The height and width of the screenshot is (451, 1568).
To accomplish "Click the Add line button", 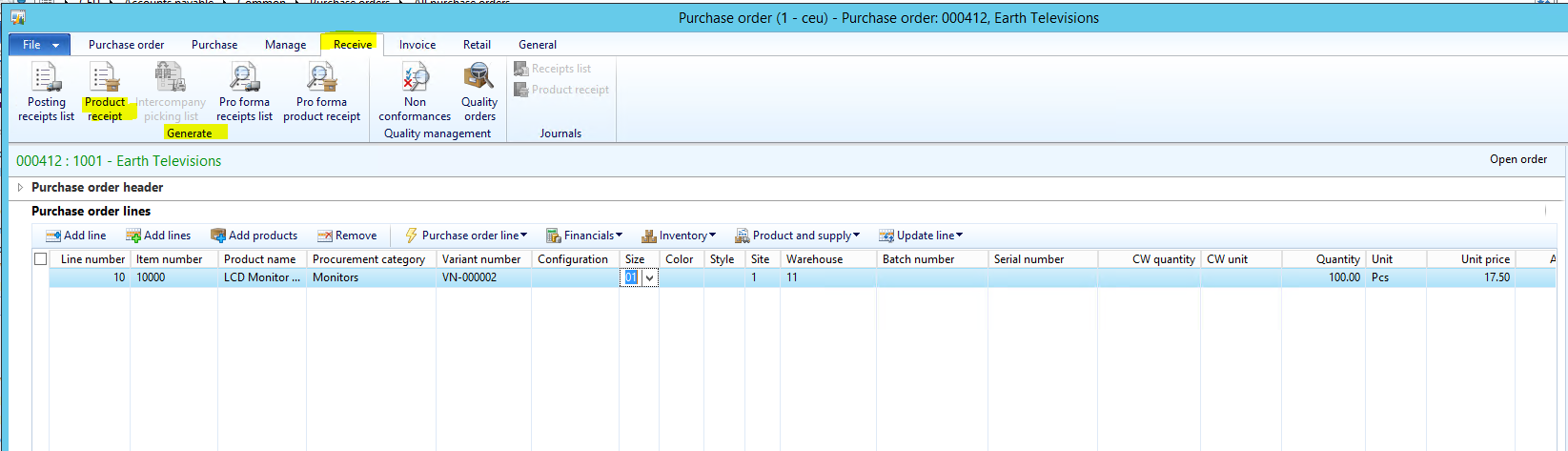I will pos(76,236).
